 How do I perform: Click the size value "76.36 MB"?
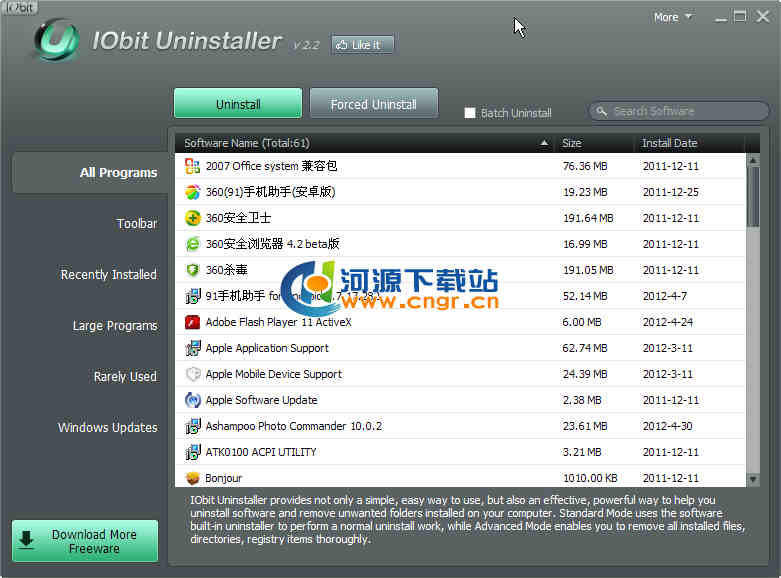pyautogui.click(x=585, y=166)
